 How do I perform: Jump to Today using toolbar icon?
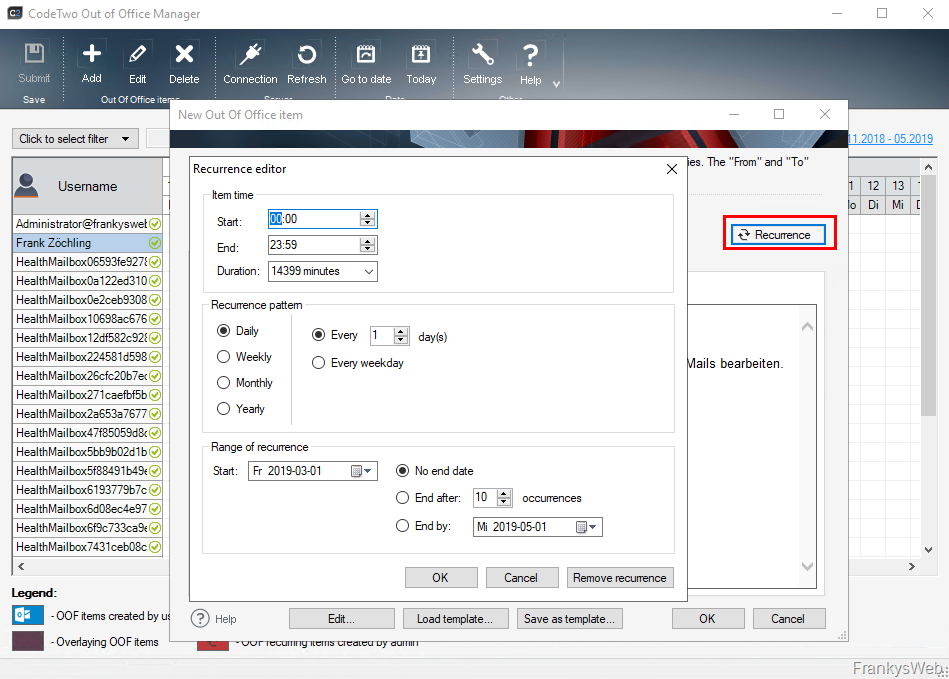click(421, 55)
